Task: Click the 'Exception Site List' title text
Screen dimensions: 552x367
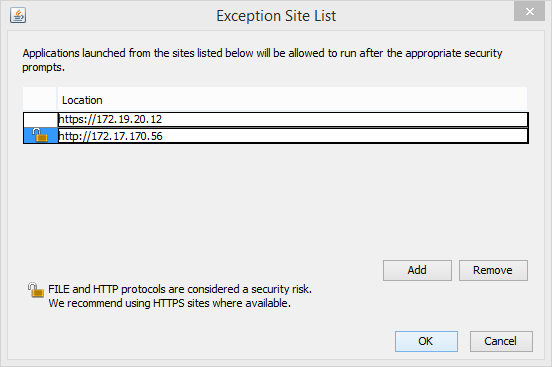Action: pyautogui.click(x=276, y=16)
